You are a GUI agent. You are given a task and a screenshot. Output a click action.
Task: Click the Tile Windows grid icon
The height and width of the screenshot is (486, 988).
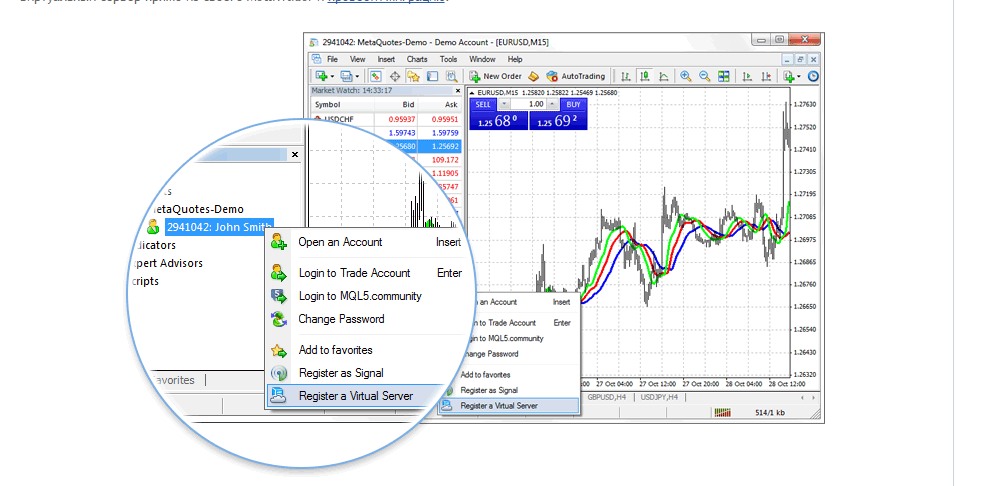click(x=723, y=76)
